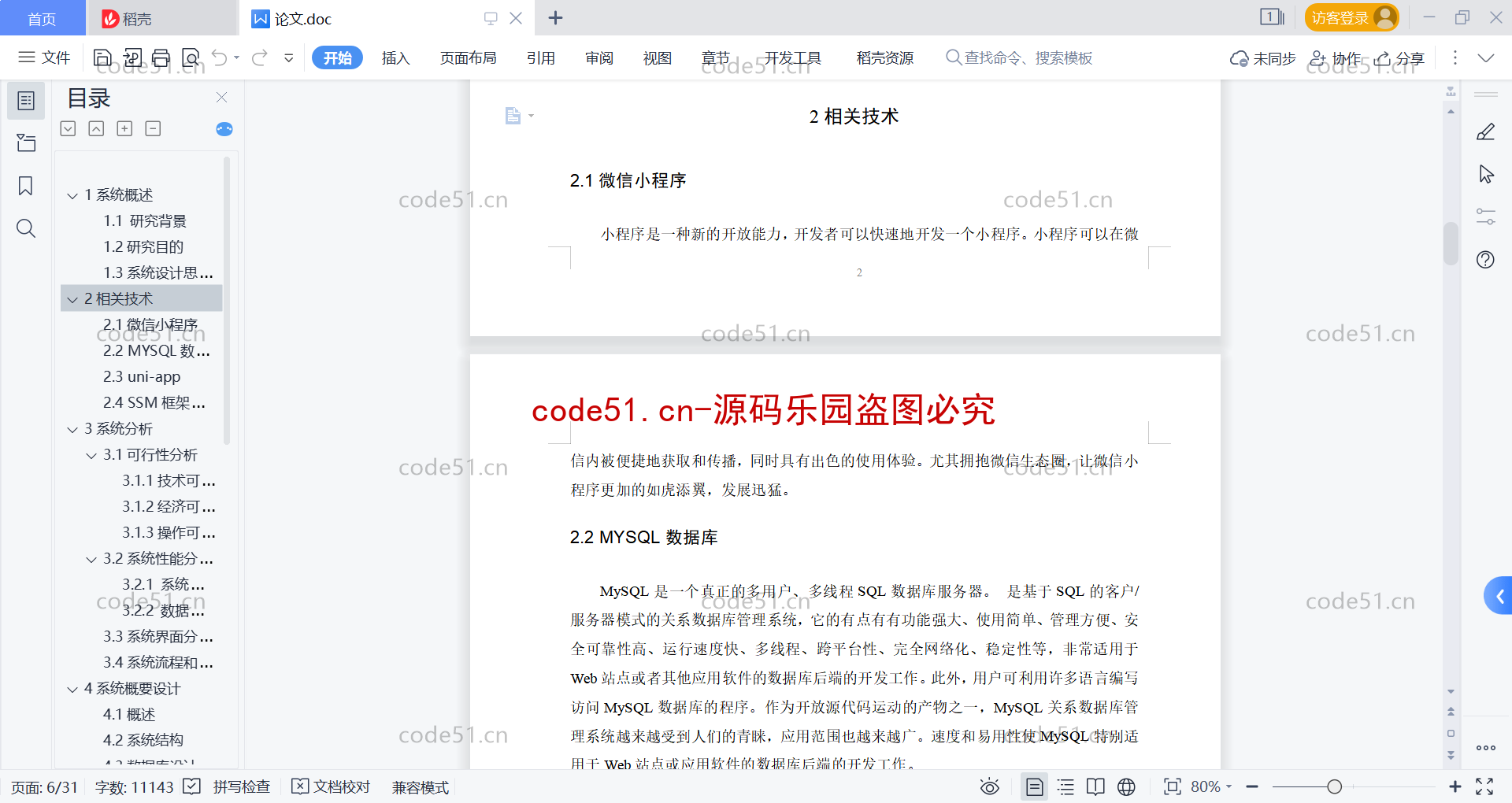Open the undo history dropdown arrow

[237, 57]
